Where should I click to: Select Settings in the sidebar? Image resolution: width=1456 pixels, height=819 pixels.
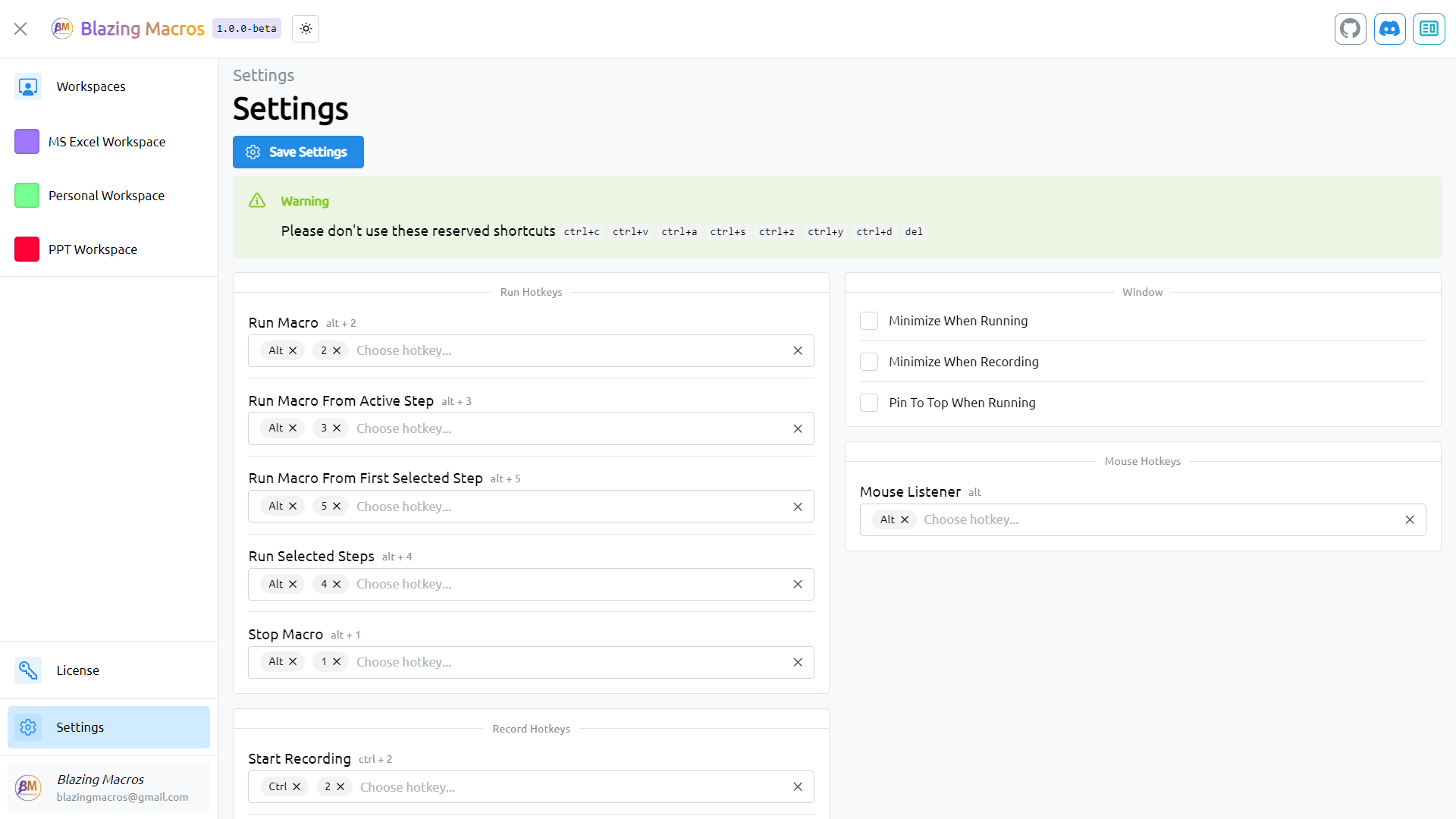pos(108,727)
